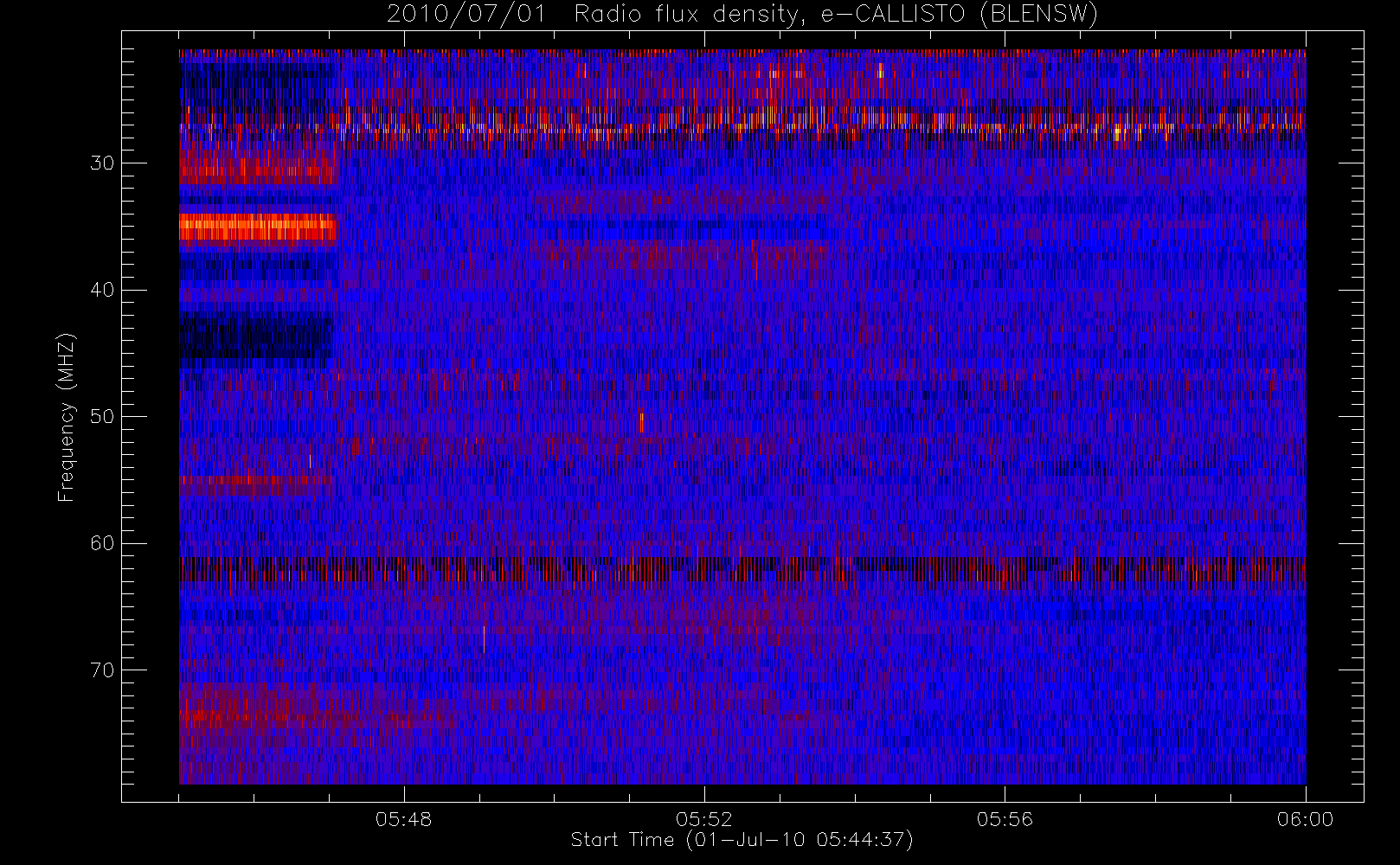This screenshot has width=1400, height=865.
Task: Click the 70 frequency tick label
Action: [x=102, y=670]
